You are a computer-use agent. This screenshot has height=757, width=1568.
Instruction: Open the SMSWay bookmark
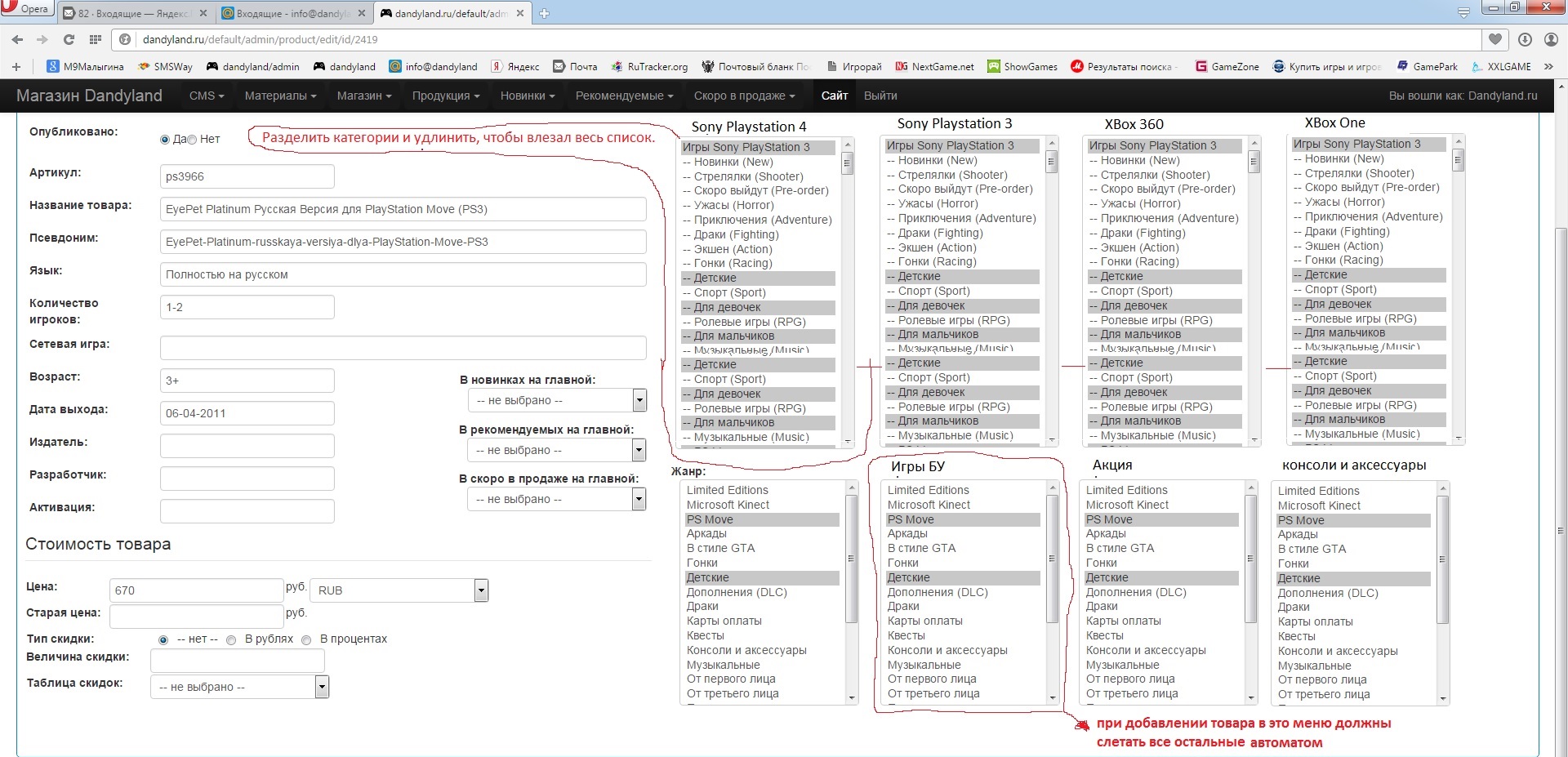click(166, 66)
